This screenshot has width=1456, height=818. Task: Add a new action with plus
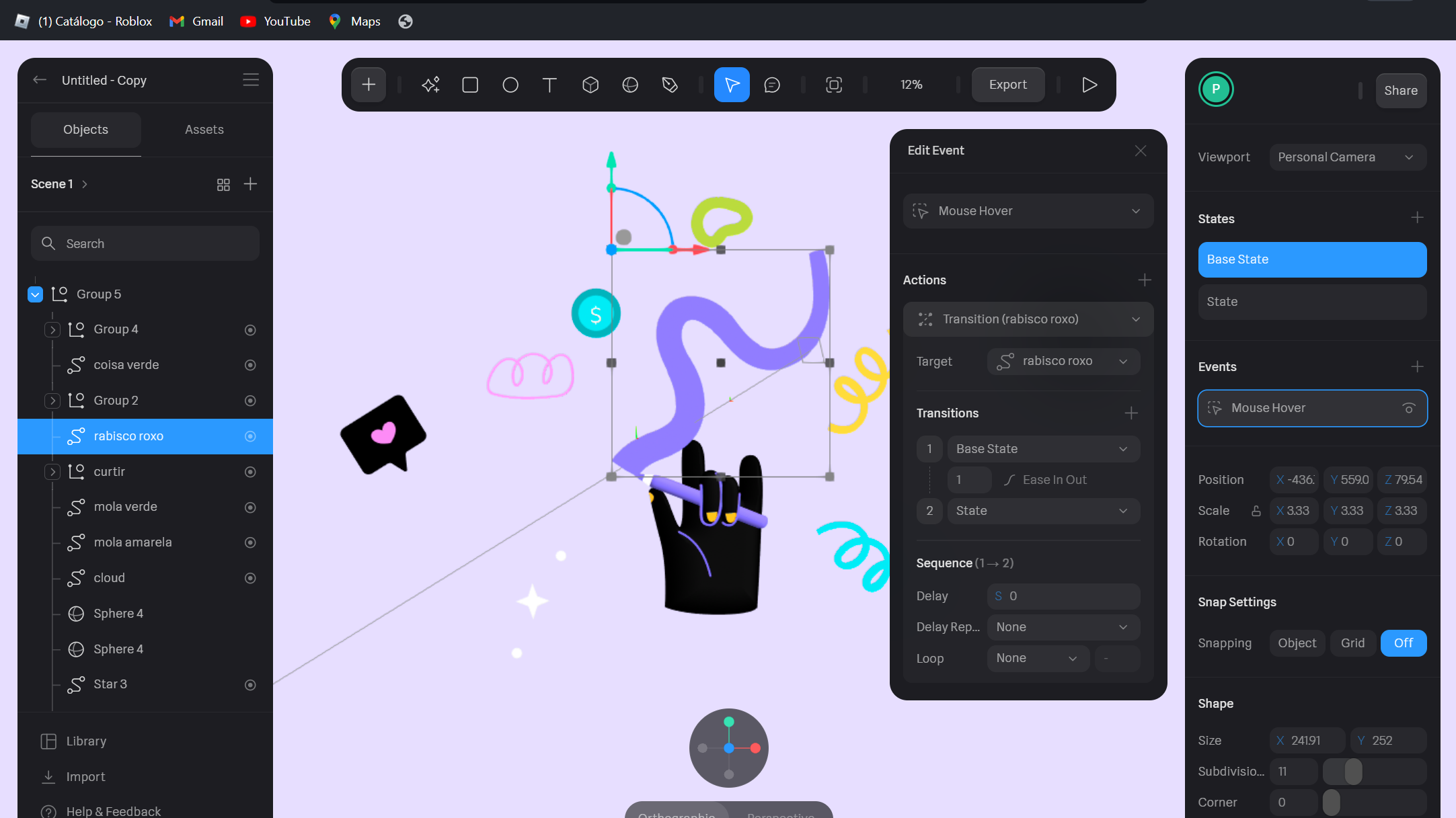tap(1145, 280)
